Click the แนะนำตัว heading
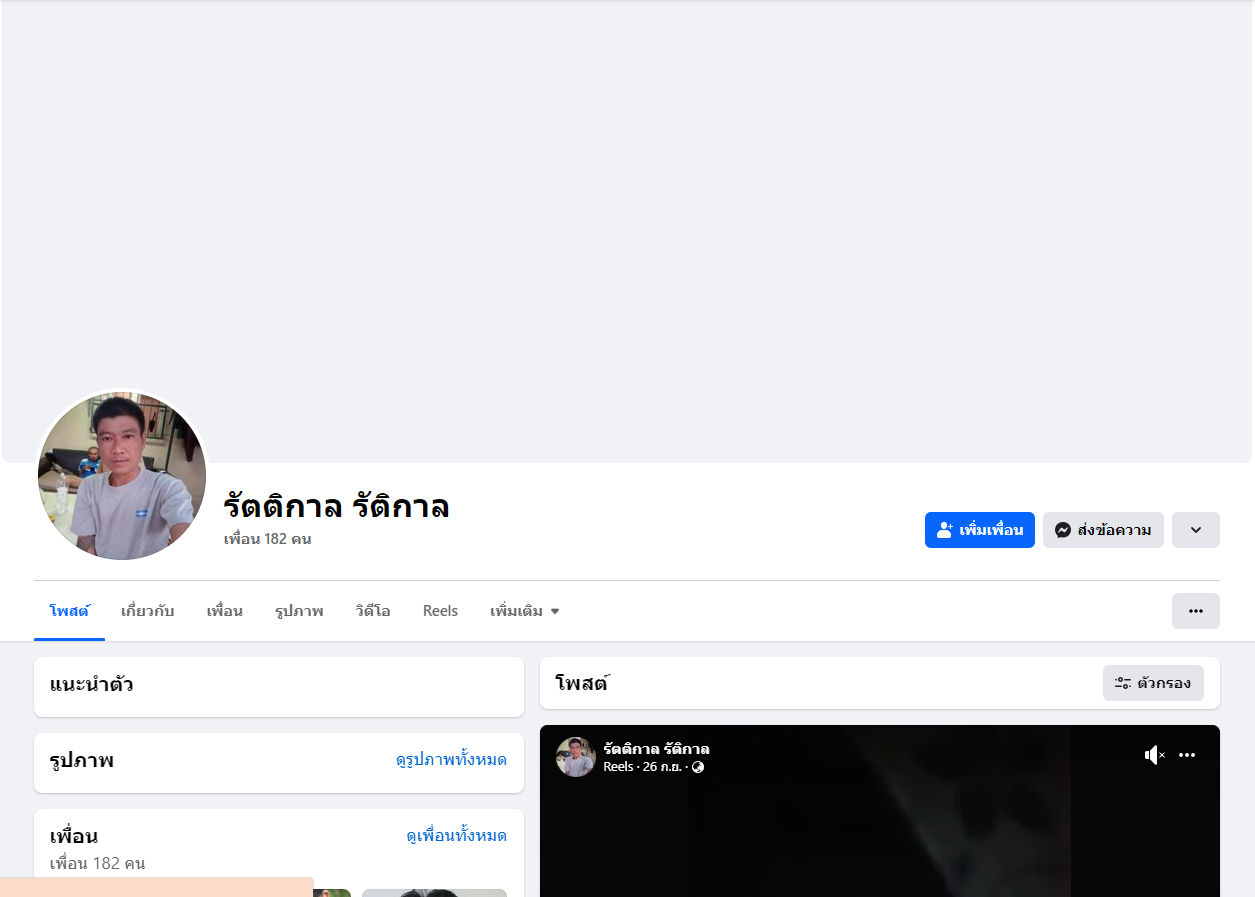The height and width of the screenshot is (897, 1255). (91, 685)
